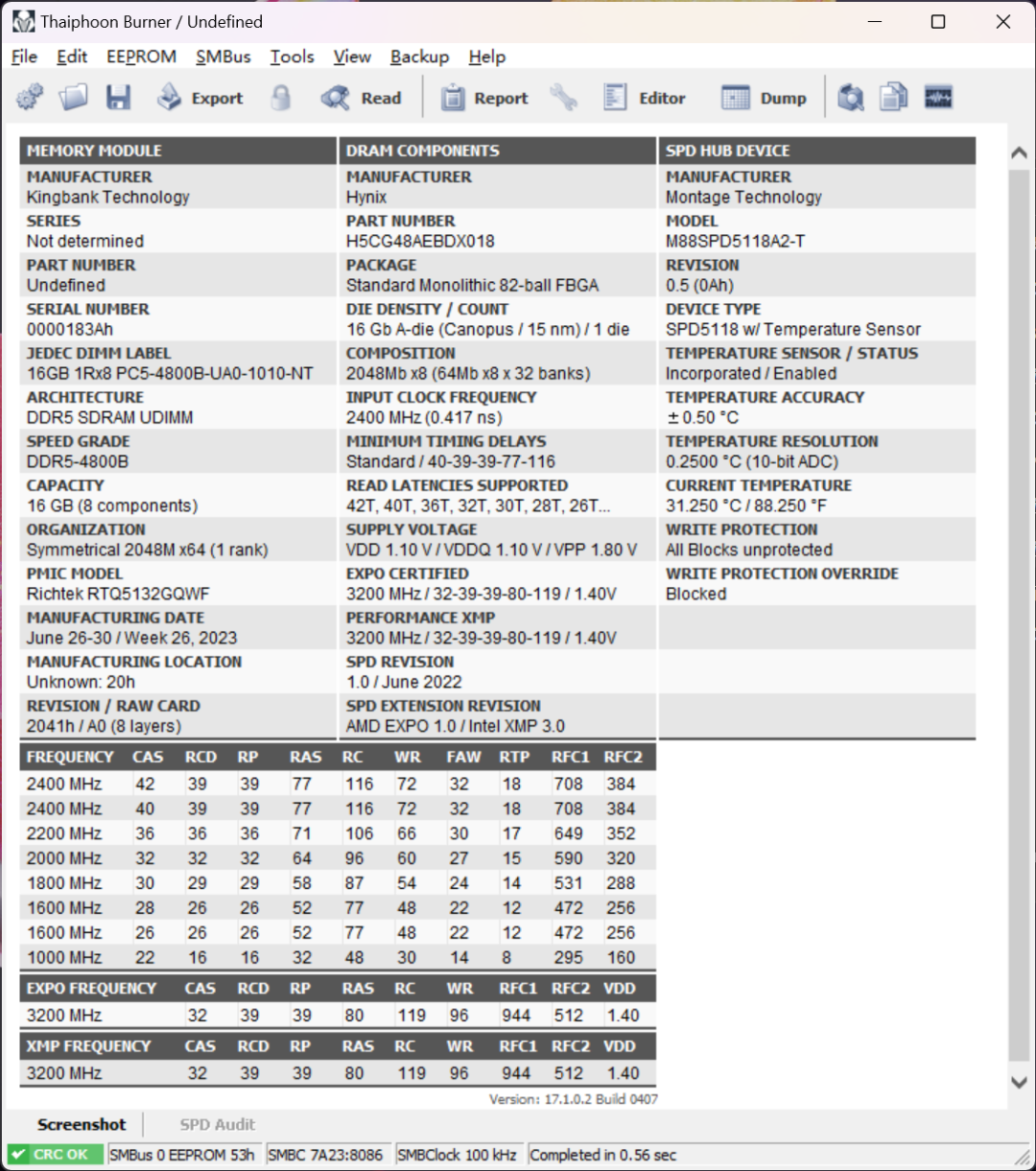
Task: Maximize the Thaiphoon Burner window
Action: pos(938,22)
